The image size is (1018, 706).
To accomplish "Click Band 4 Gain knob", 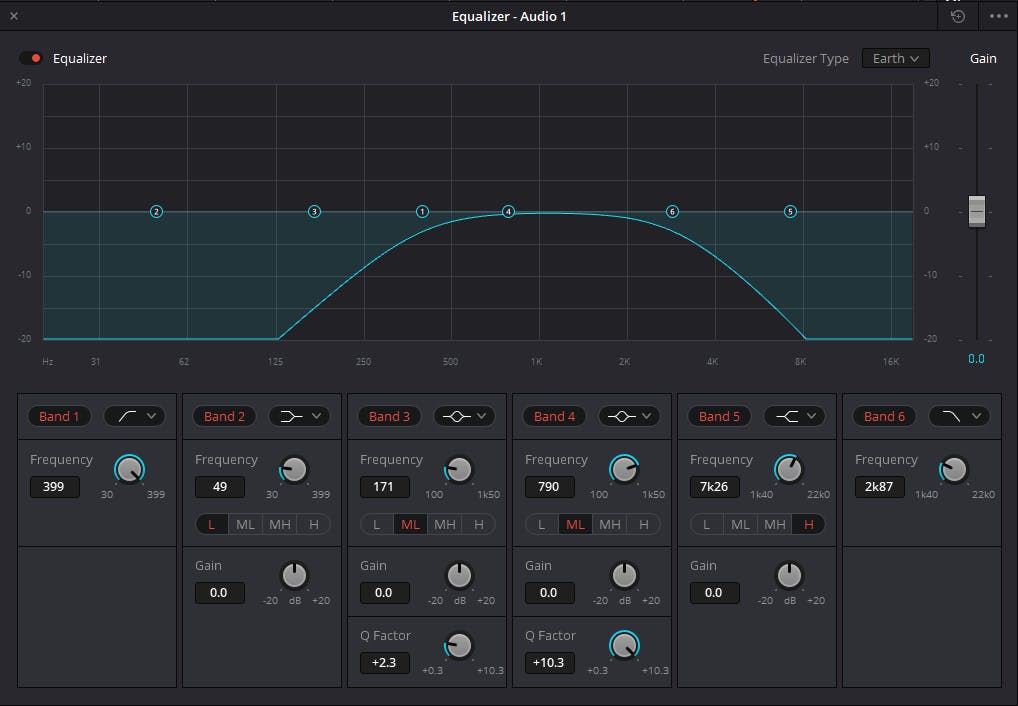I will pos(624,575).
